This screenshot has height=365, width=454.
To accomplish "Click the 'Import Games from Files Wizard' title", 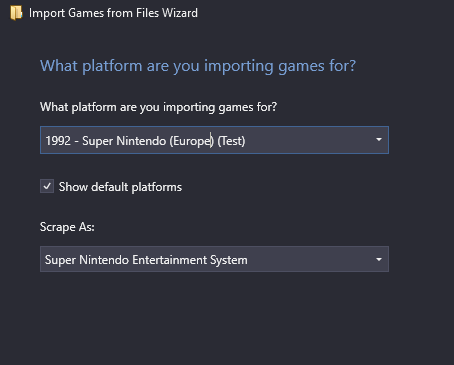I will click(113, 13).
